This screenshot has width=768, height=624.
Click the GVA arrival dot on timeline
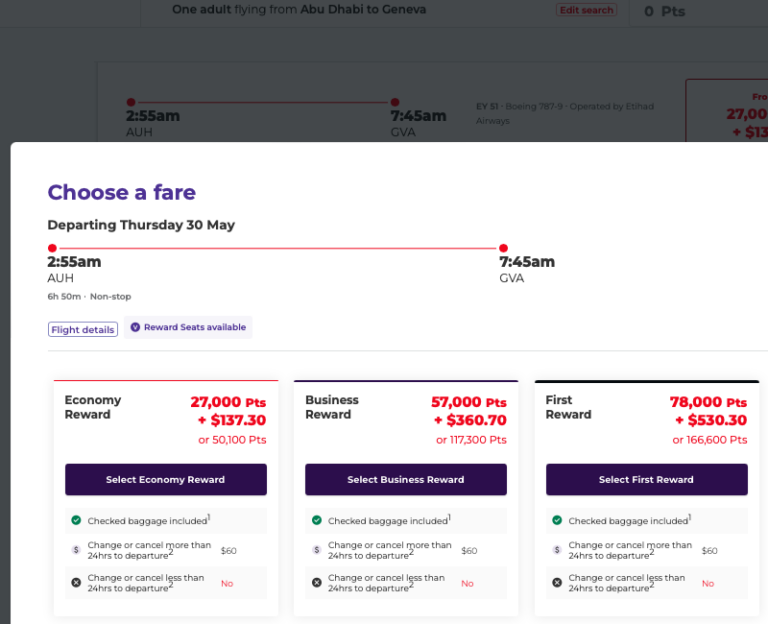click(503, 248)
